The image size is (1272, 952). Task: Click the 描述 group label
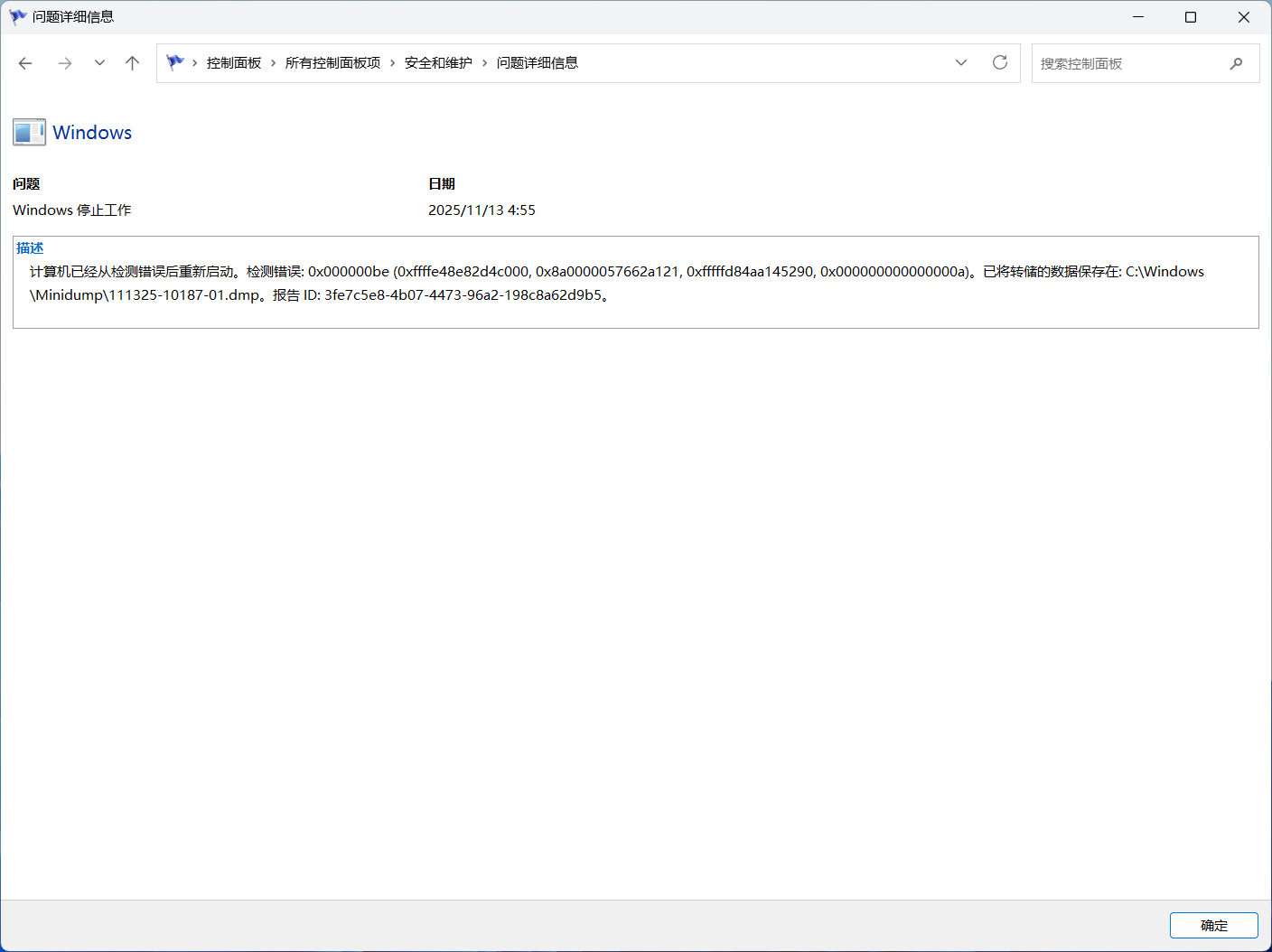tap(30, 247)
